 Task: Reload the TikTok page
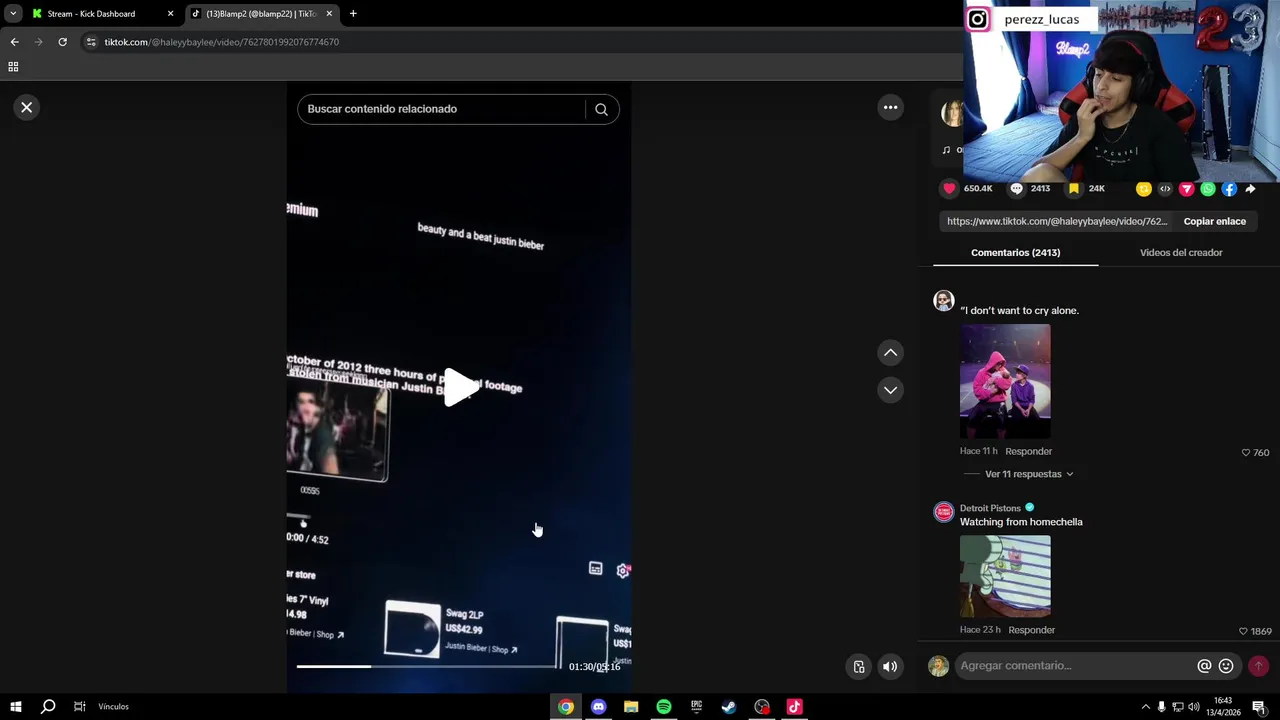(x=62, y=42)
